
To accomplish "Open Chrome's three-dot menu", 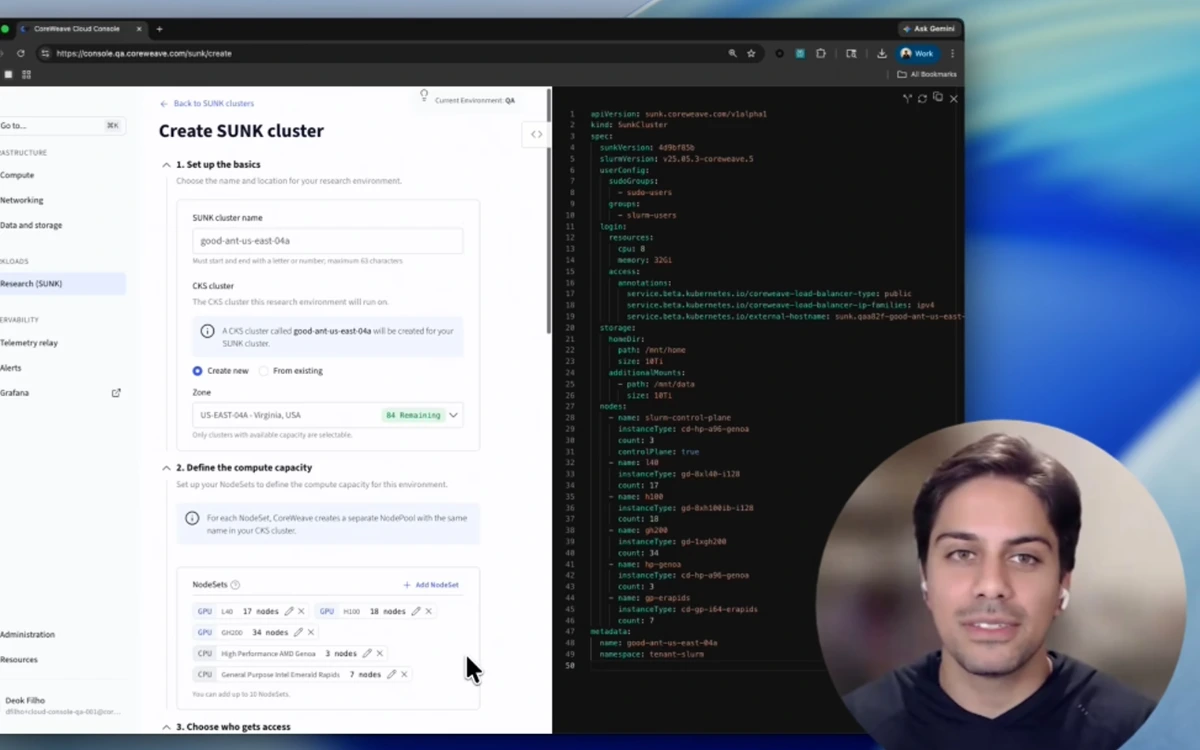I will pyautogui.click(x=952, y=53).
